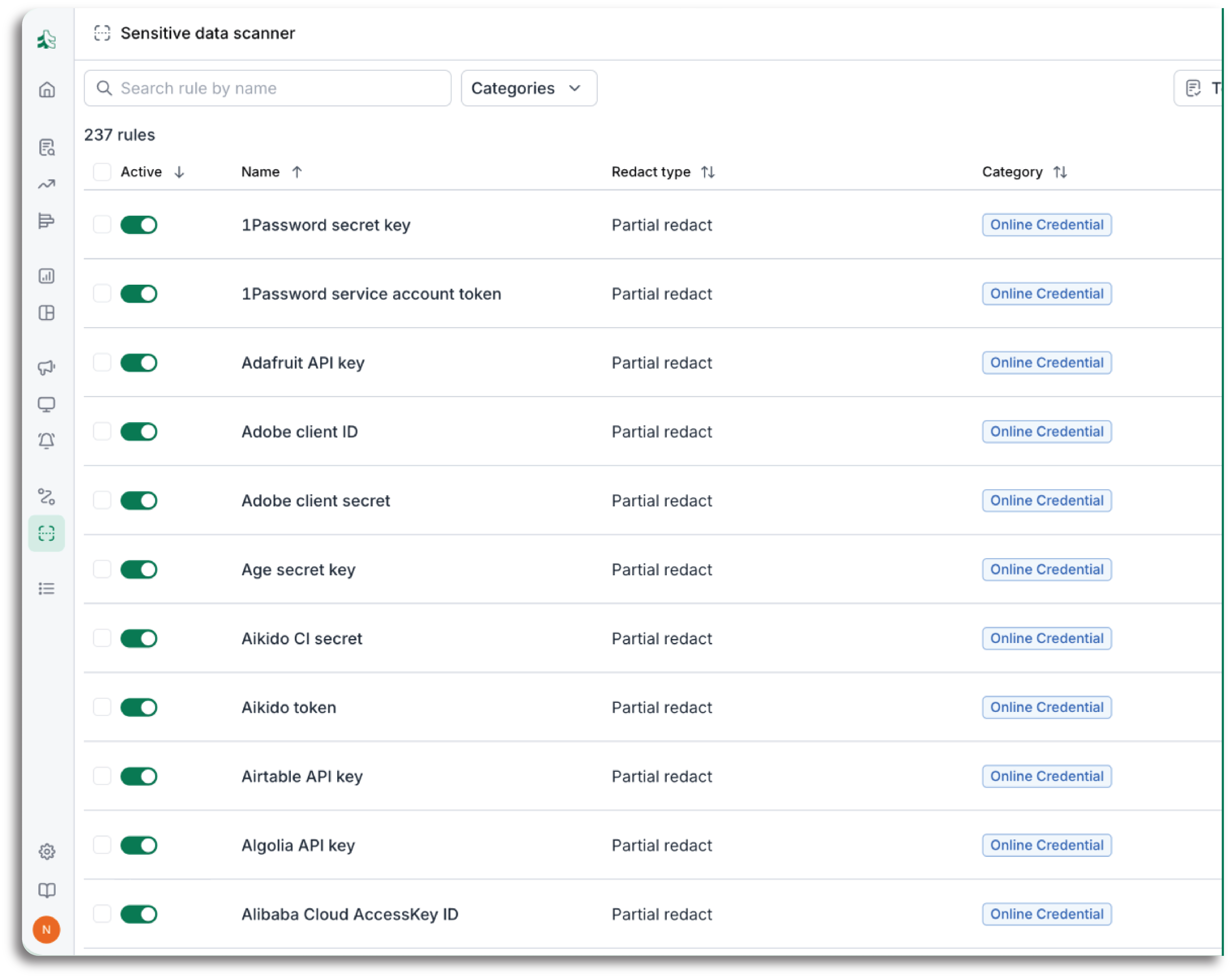Viewport: 1232px width, 978px height.
Task: Click Online Credential tag for Airtable API key
Action: pyautogui.click(x=1047, y=776)
